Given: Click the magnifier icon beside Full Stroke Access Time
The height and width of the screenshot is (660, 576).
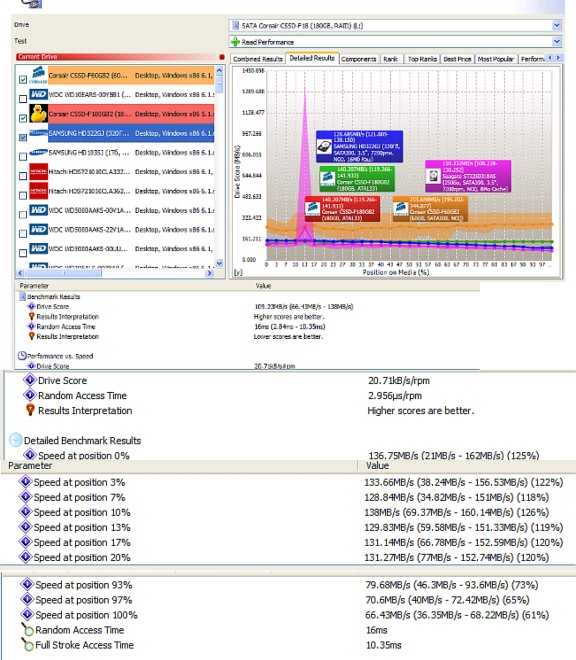Looking at the screenshot, I should (27, 644).
